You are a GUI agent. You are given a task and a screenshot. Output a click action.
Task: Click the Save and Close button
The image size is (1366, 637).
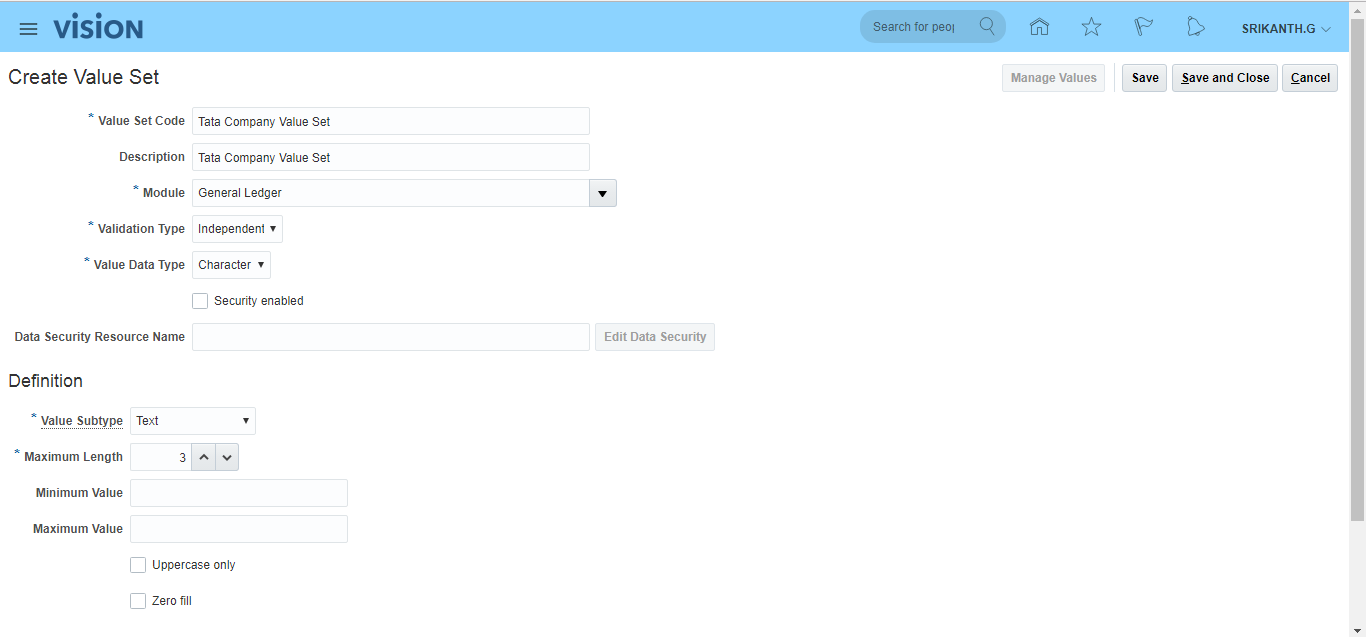pos(1224,78)
